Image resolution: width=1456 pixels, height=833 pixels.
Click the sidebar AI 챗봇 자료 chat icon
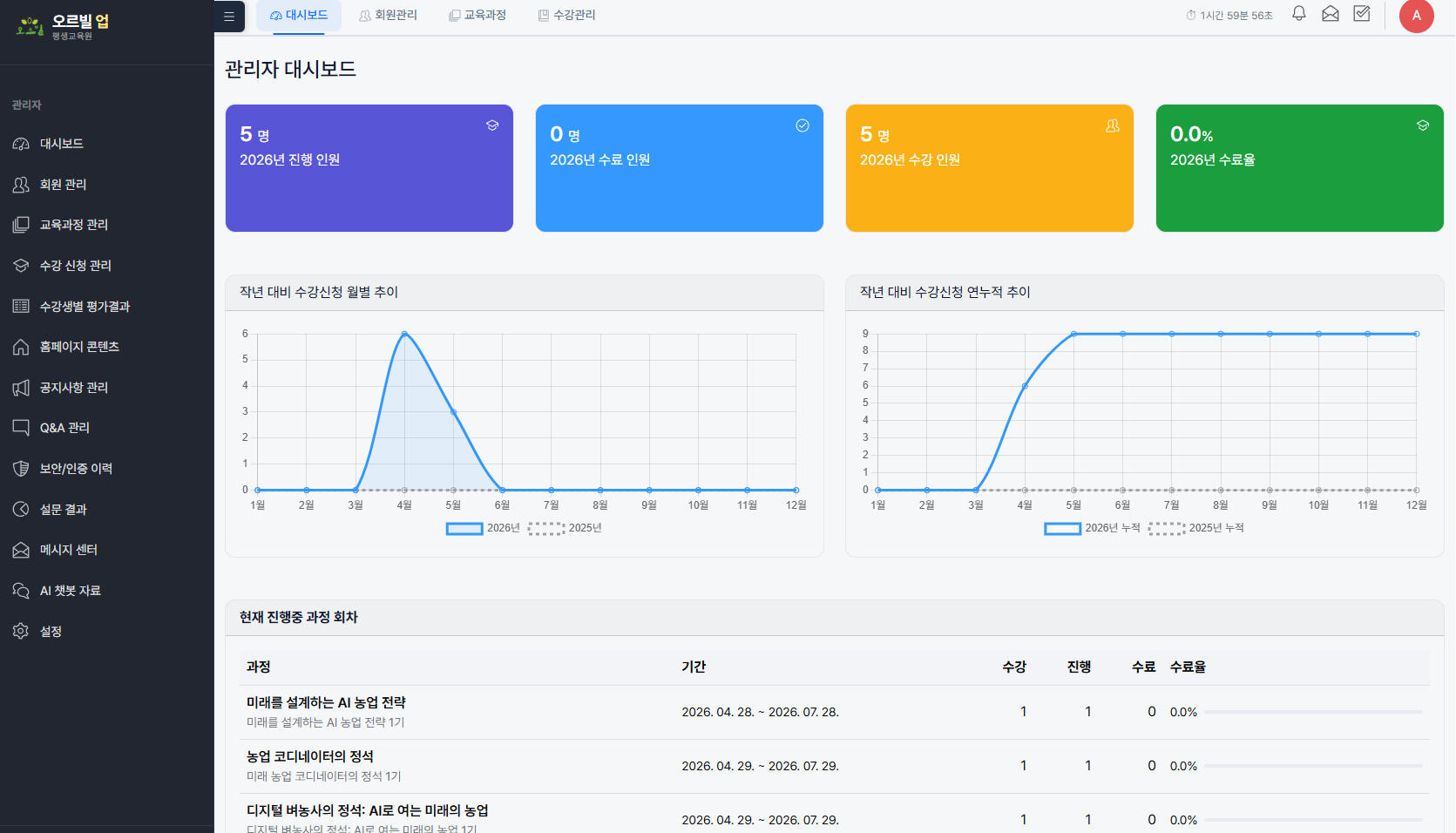click(21, 591)
